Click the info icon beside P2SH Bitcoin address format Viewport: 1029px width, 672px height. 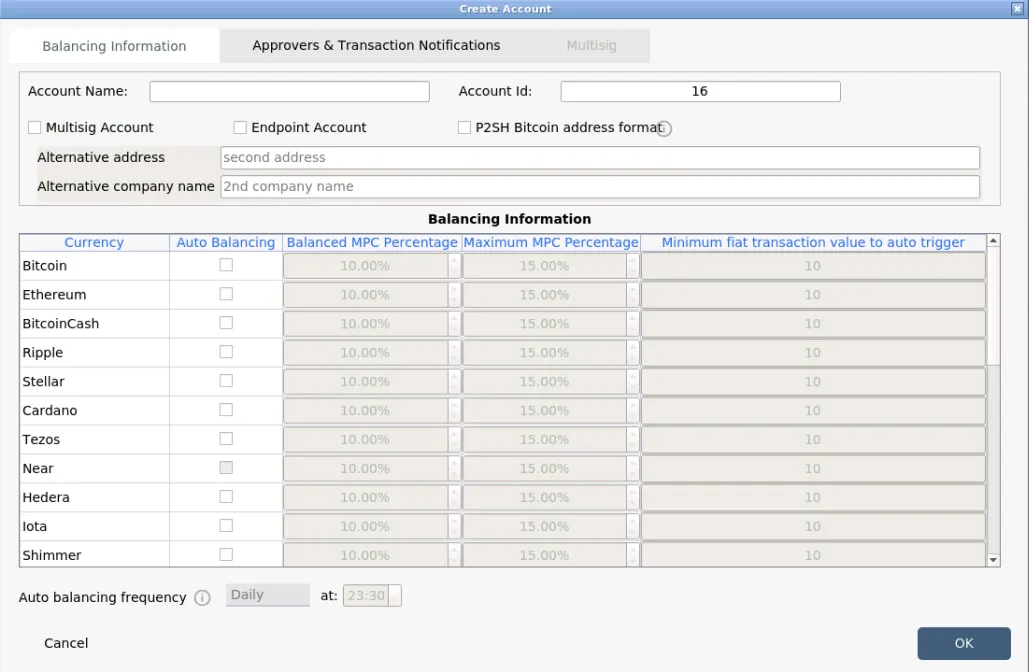(x=664, y=129)
